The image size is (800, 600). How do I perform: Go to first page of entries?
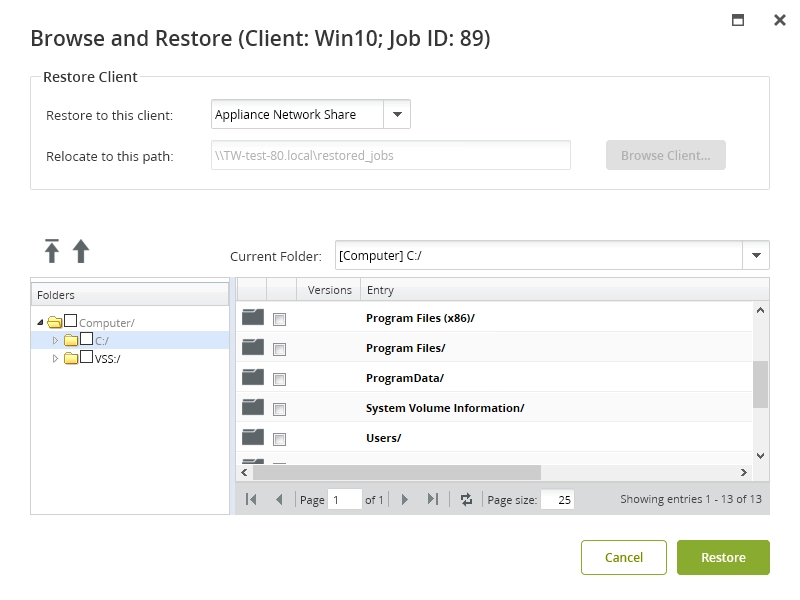click(x=251, y=499)
